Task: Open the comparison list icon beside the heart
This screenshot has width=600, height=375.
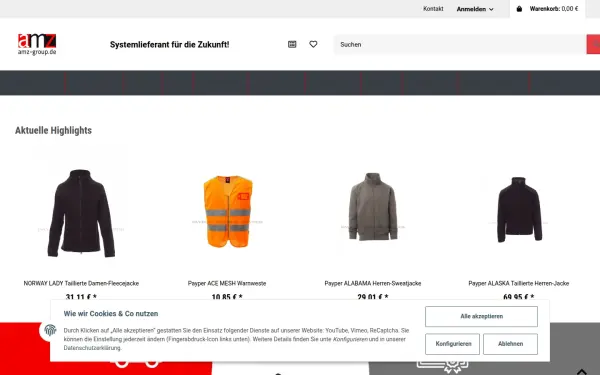Action: point(292,44)
